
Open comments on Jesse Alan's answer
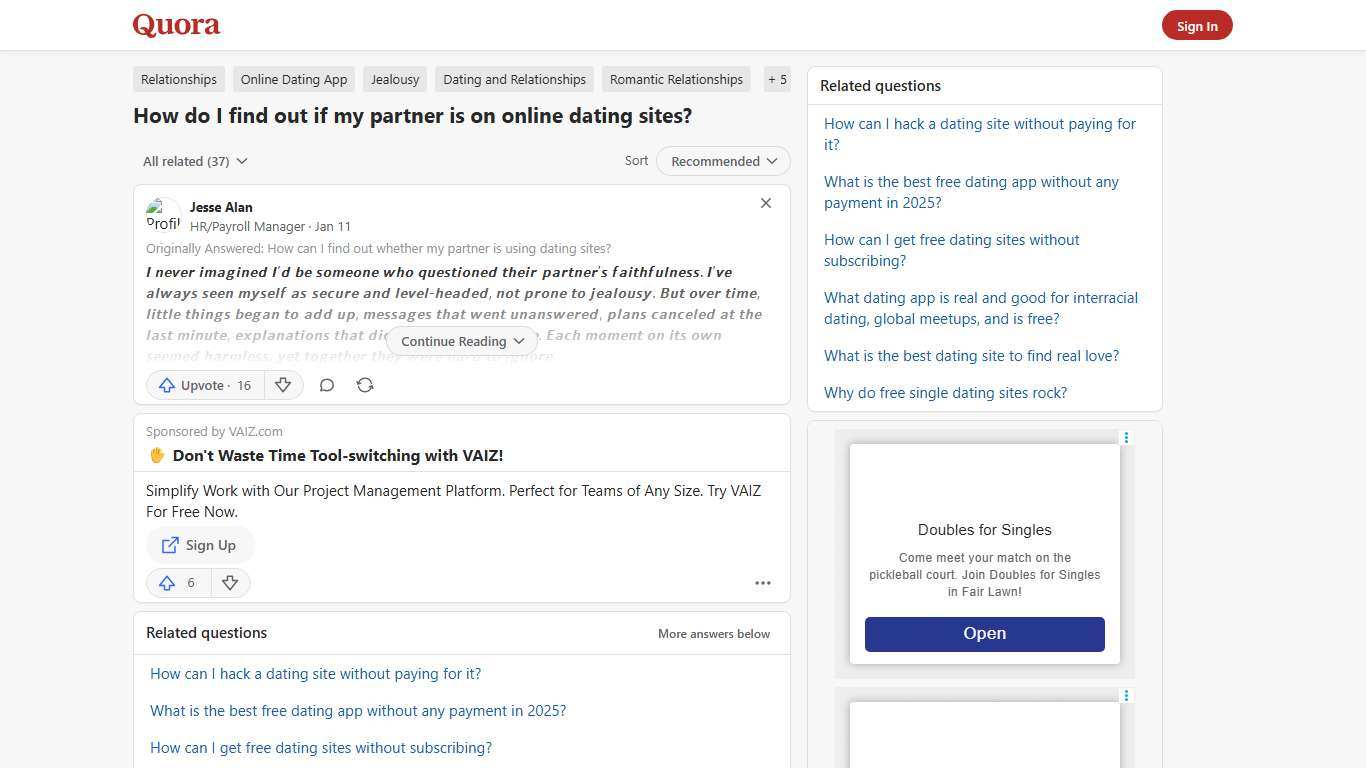click(326, 385)
